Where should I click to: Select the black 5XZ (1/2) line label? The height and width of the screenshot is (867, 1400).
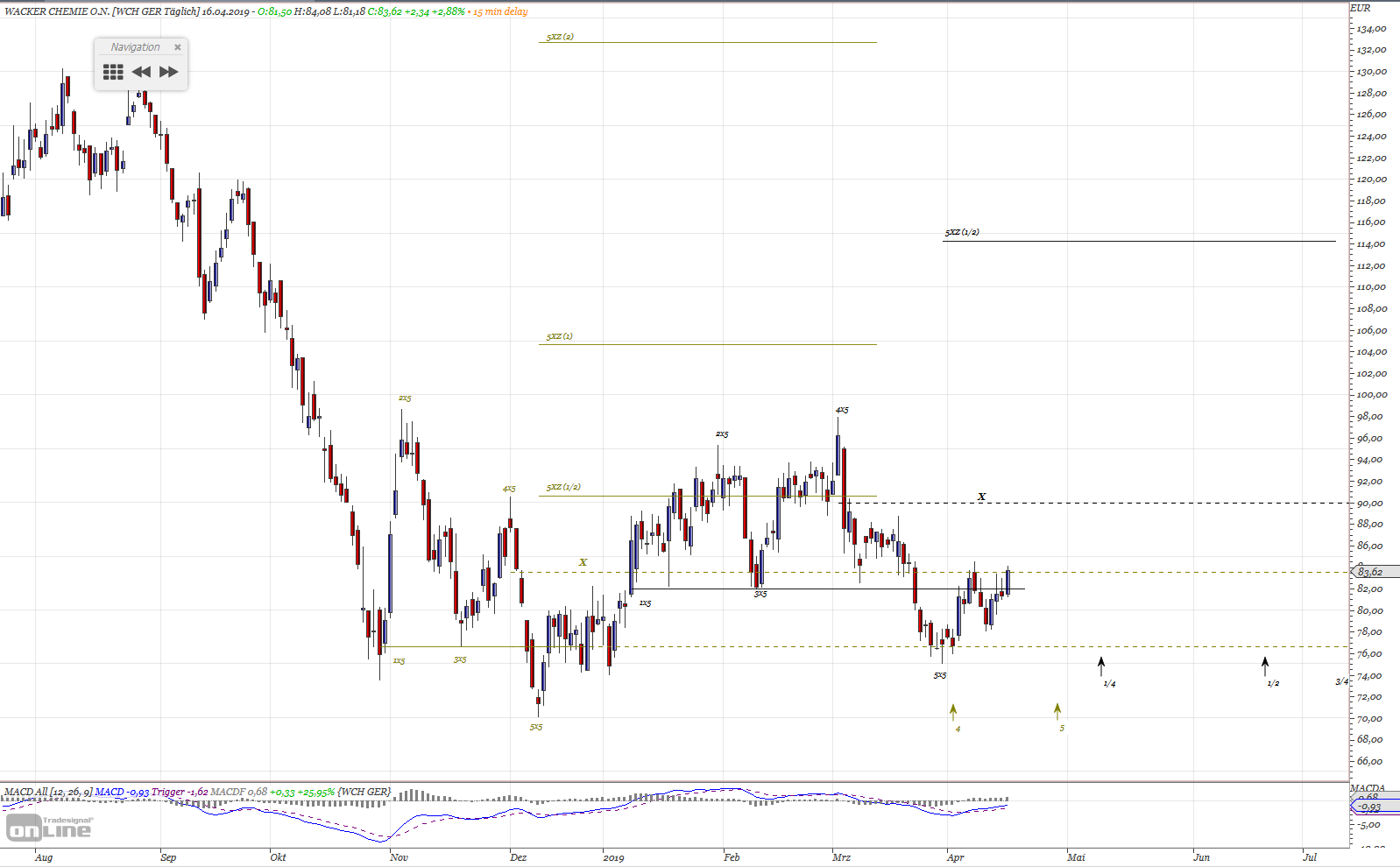click(962, 232)
